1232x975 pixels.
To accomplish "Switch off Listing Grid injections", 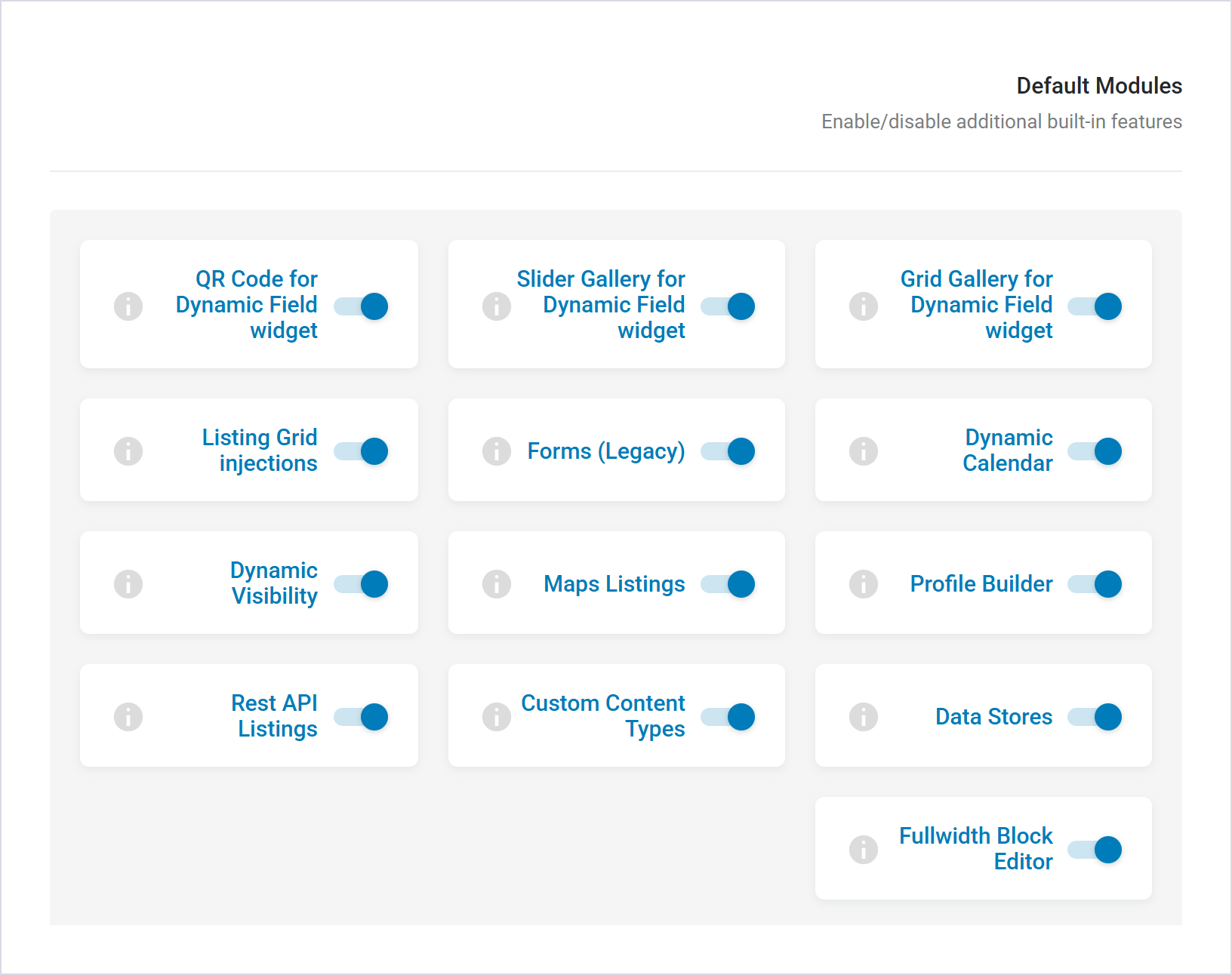I will [361, 451].
